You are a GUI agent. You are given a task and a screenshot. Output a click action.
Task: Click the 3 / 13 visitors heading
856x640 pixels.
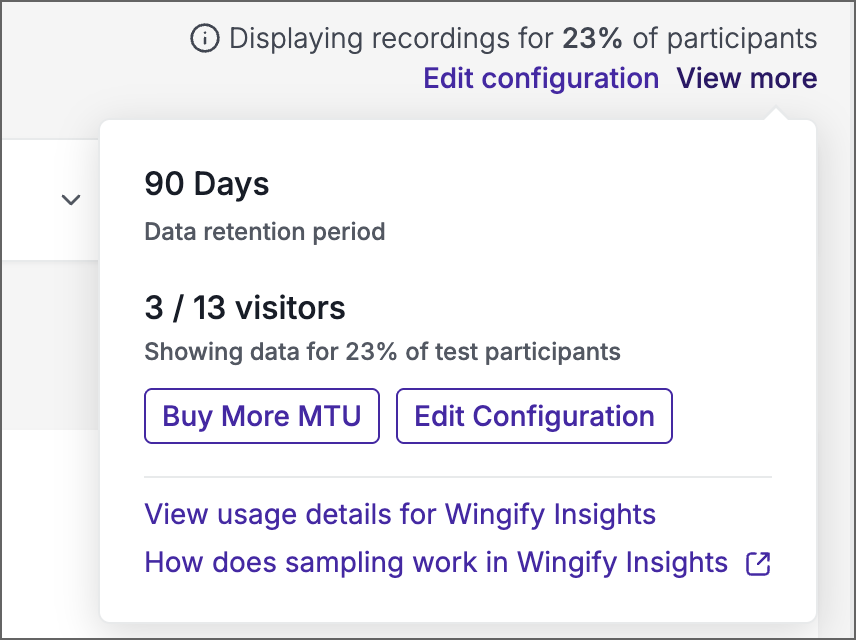tap(245, 307)
